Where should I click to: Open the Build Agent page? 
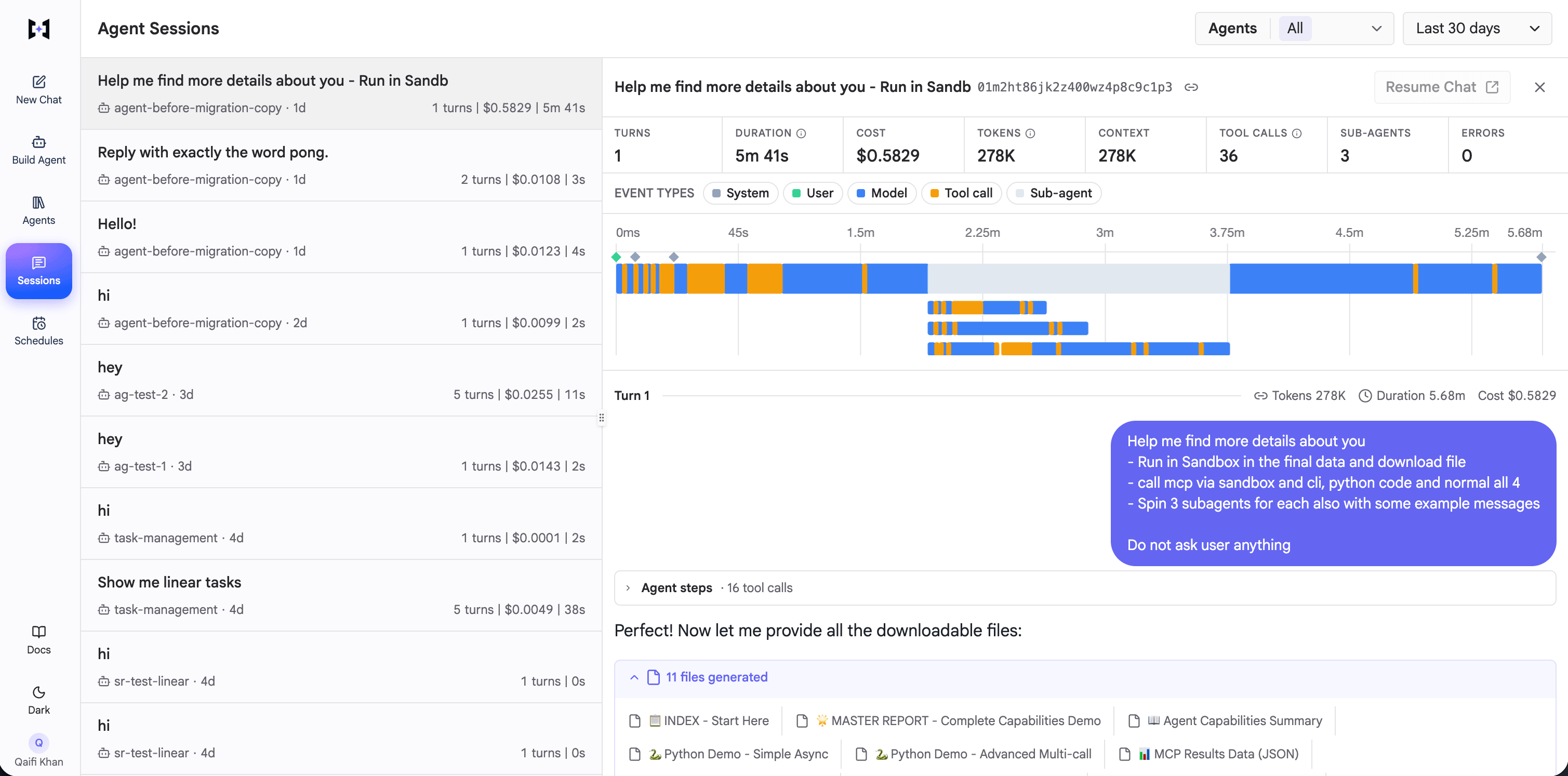(x=39, y=150)
